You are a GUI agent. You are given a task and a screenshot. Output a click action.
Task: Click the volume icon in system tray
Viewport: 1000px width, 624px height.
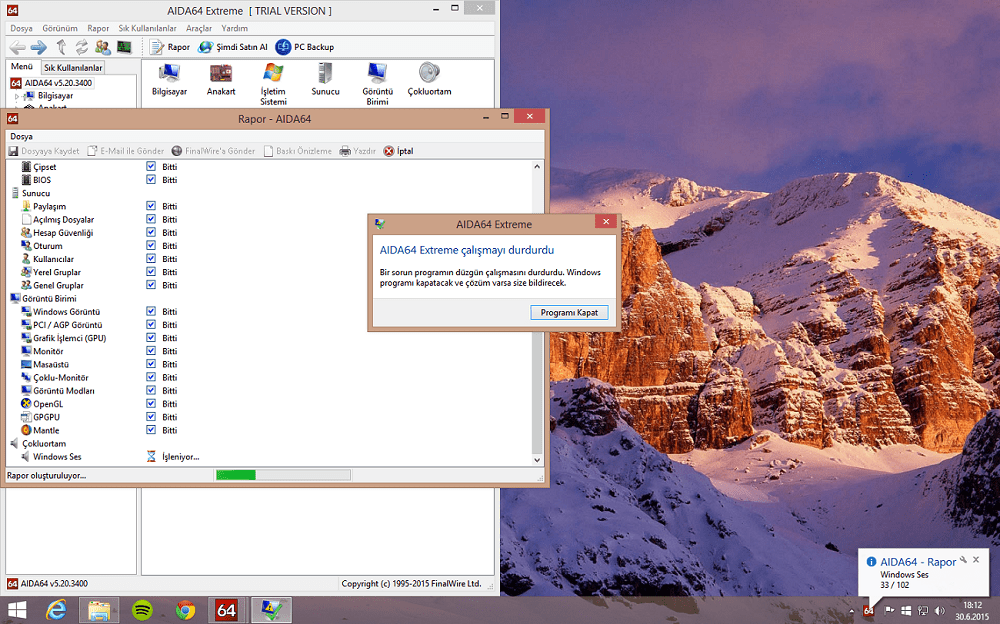[x=939, y=611]
